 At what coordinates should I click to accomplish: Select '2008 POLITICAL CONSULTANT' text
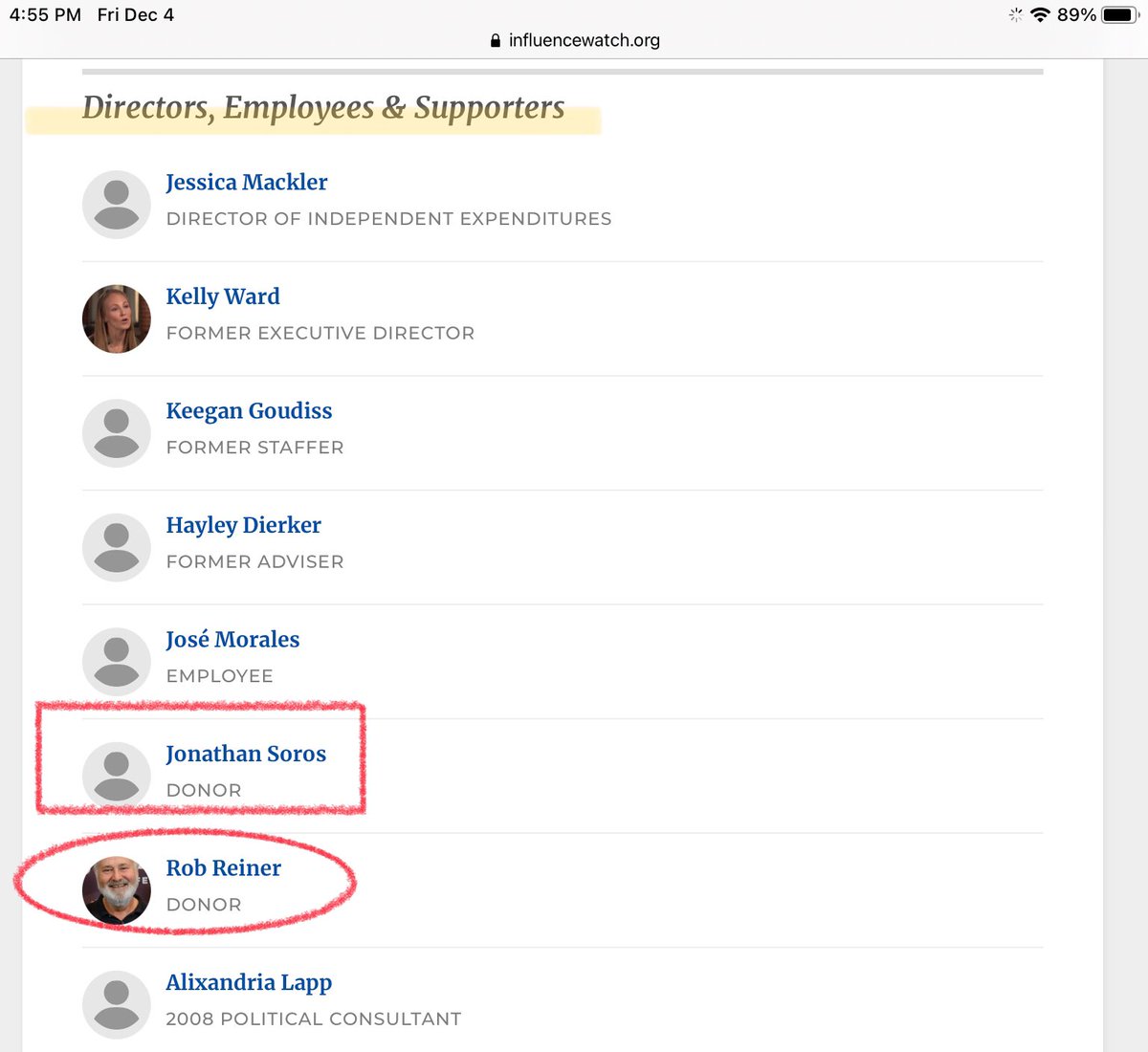pyautogui.click(x=314, y=1019)
